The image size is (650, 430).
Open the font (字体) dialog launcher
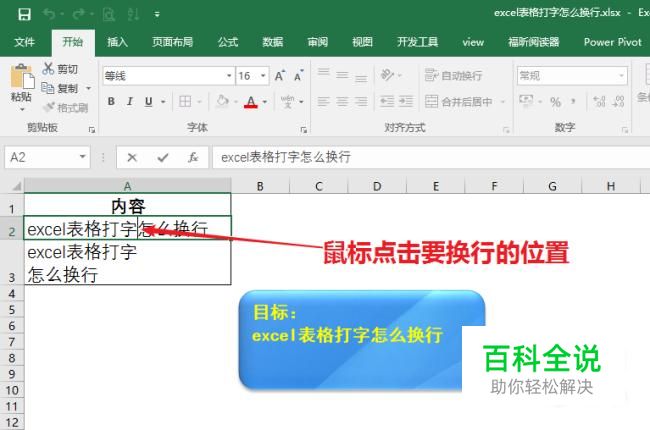click(304, 130)
